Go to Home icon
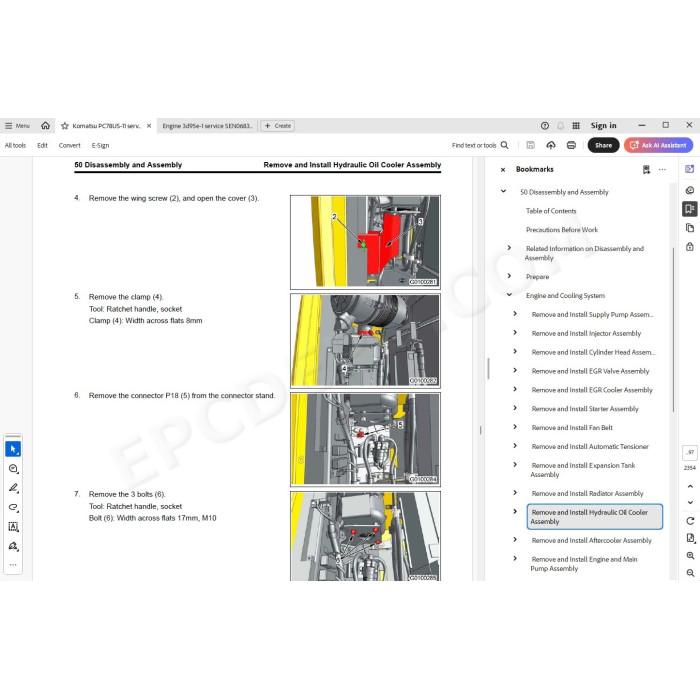This screenshot has width=700, height=700. 46,126
